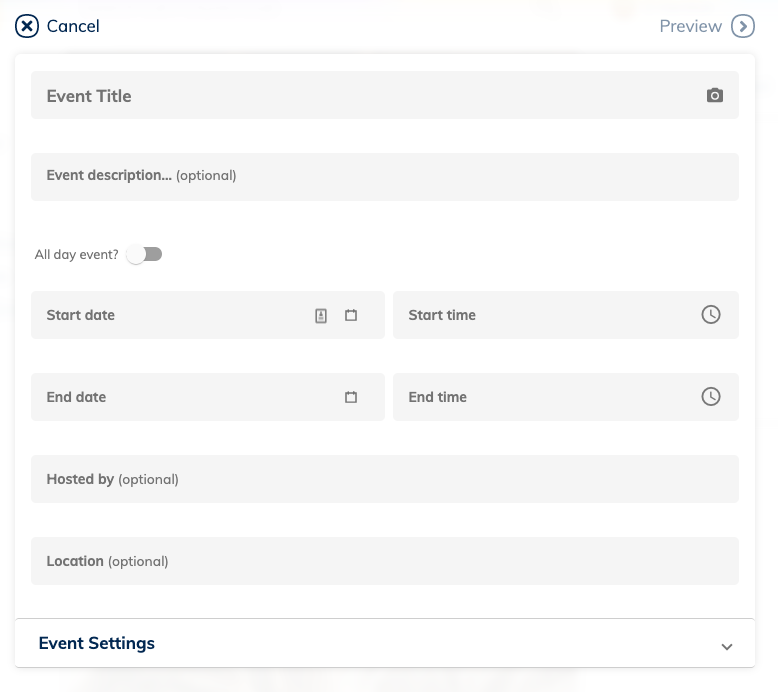The height and width of the screenshot is (692, 778).
Task: Click the Location optional field
Action: 385,561
